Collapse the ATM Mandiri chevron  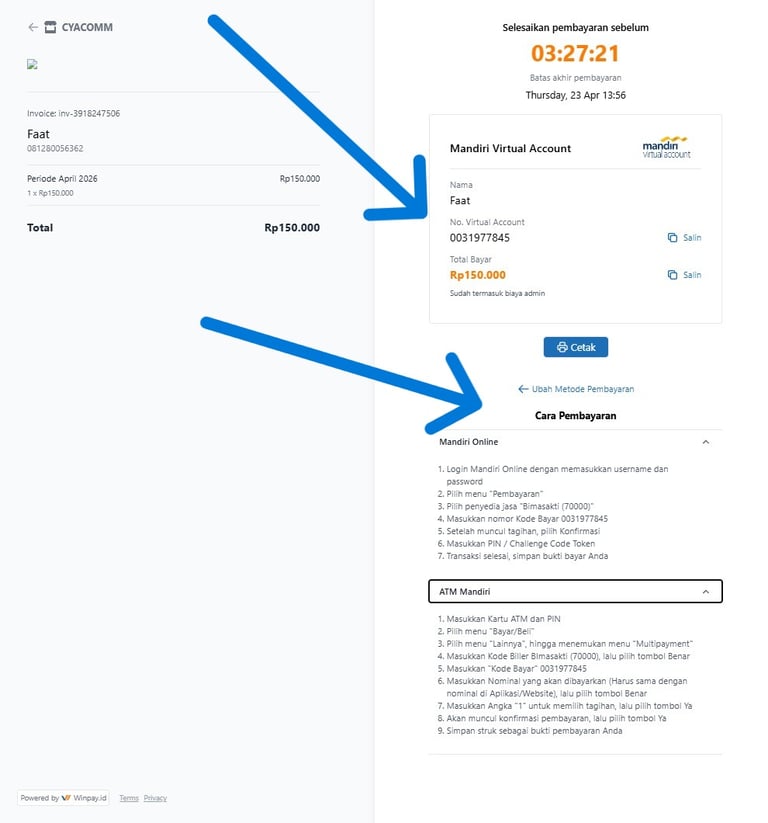[705, 592]
